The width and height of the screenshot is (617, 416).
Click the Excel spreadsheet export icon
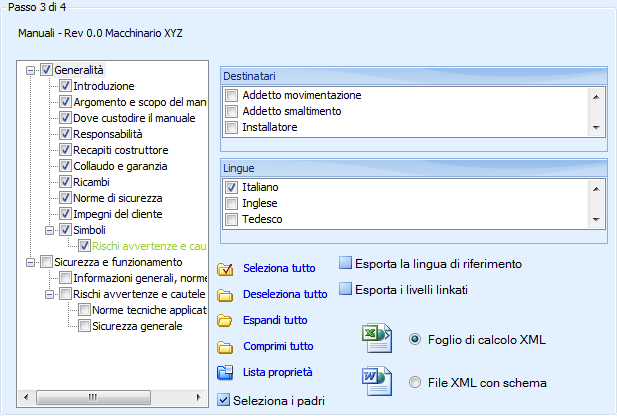click(x=377, y=338)
